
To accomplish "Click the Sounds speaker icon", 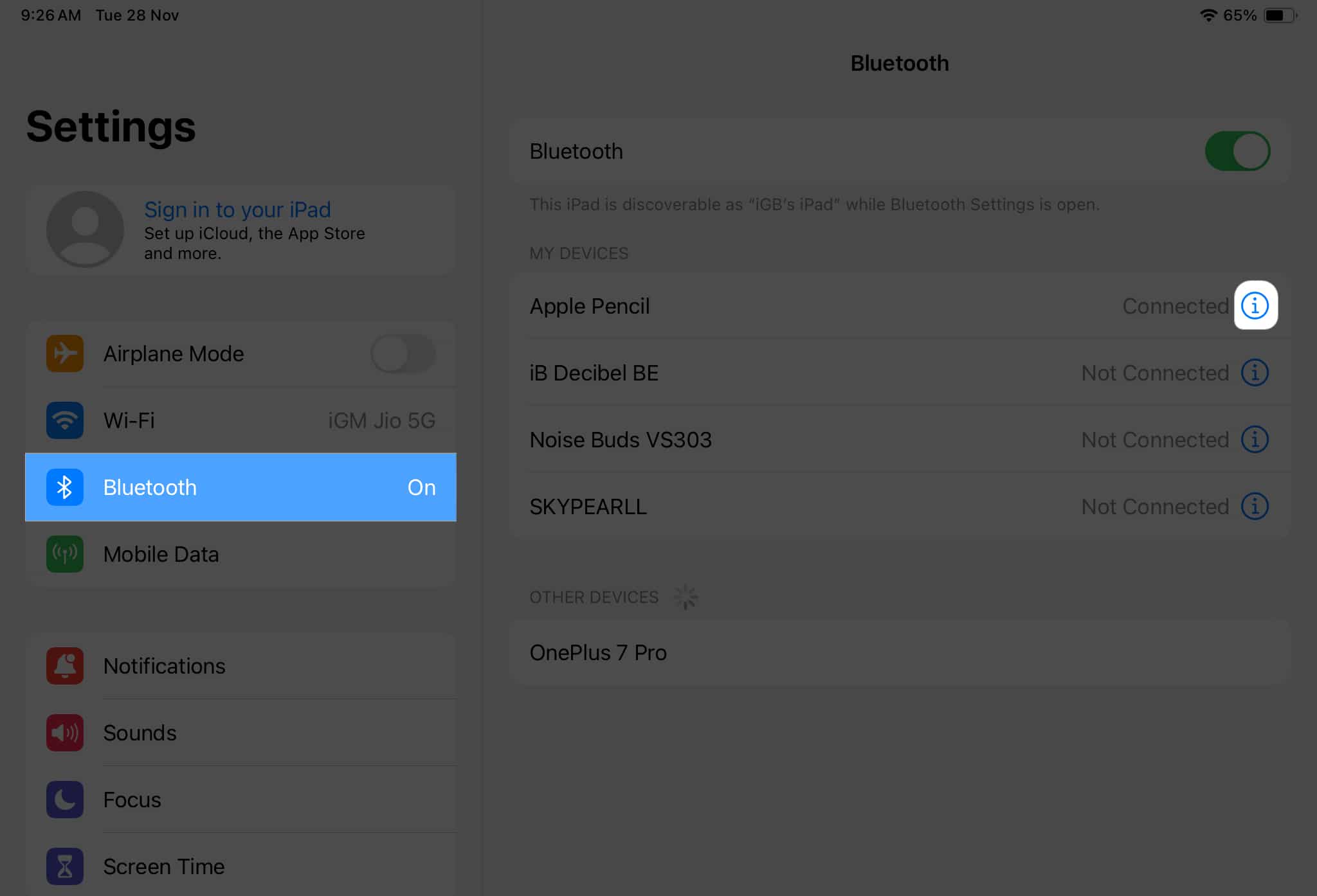I will click(x=65, y=733).
